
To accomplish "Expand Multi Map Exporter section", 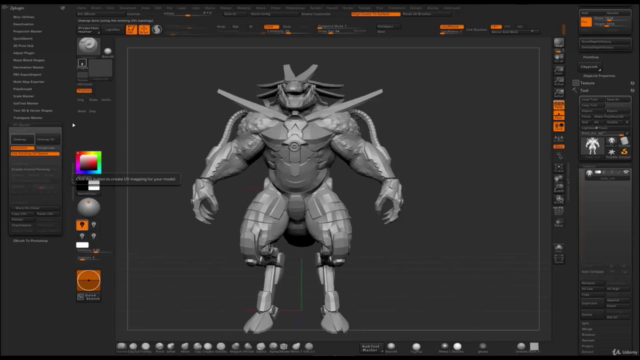I will click(29, 82).
